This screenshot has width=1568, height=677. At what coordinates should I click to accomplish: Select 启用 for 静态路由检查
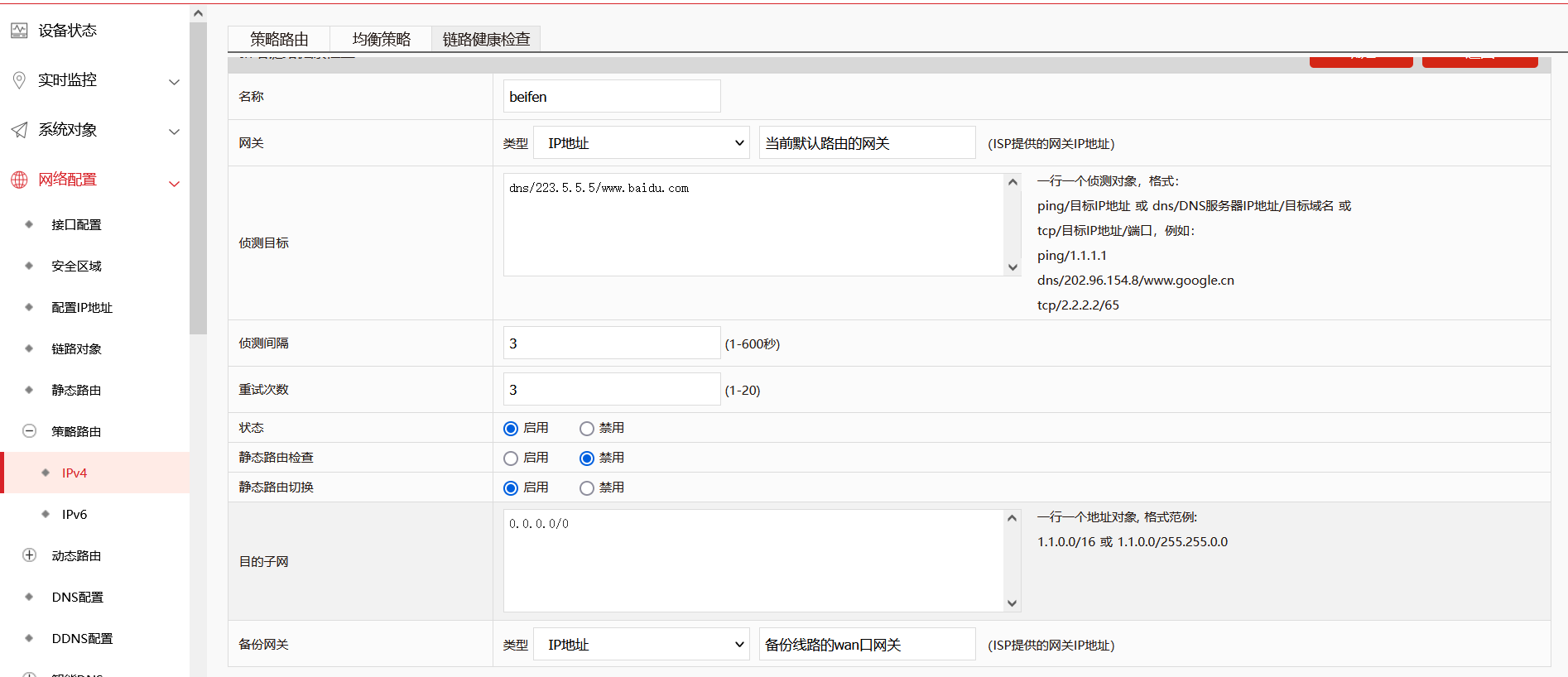(511, 459)
